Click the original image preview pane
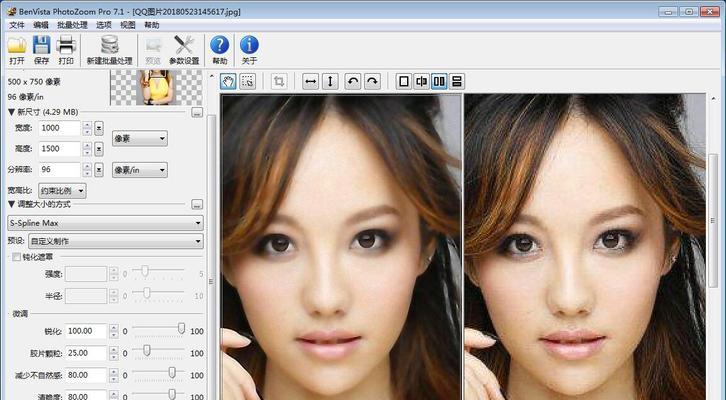 341,247
